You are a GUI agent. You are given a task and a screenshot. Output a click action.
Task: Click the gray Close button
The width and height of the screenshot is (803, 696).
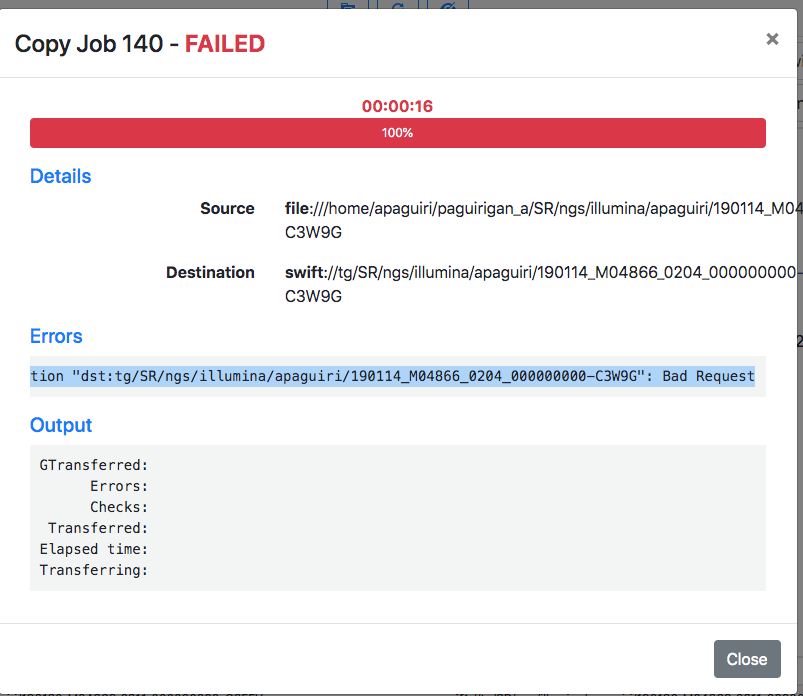coord(747,659)
